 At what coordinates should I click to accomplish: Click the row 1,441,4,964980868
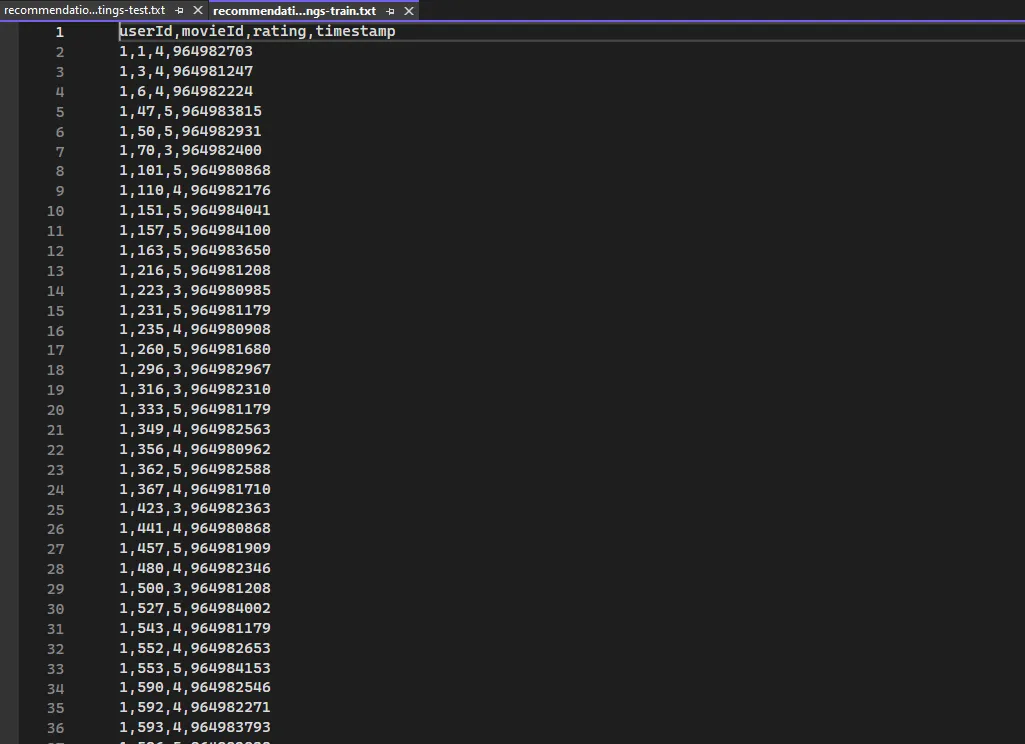[195, 529]
